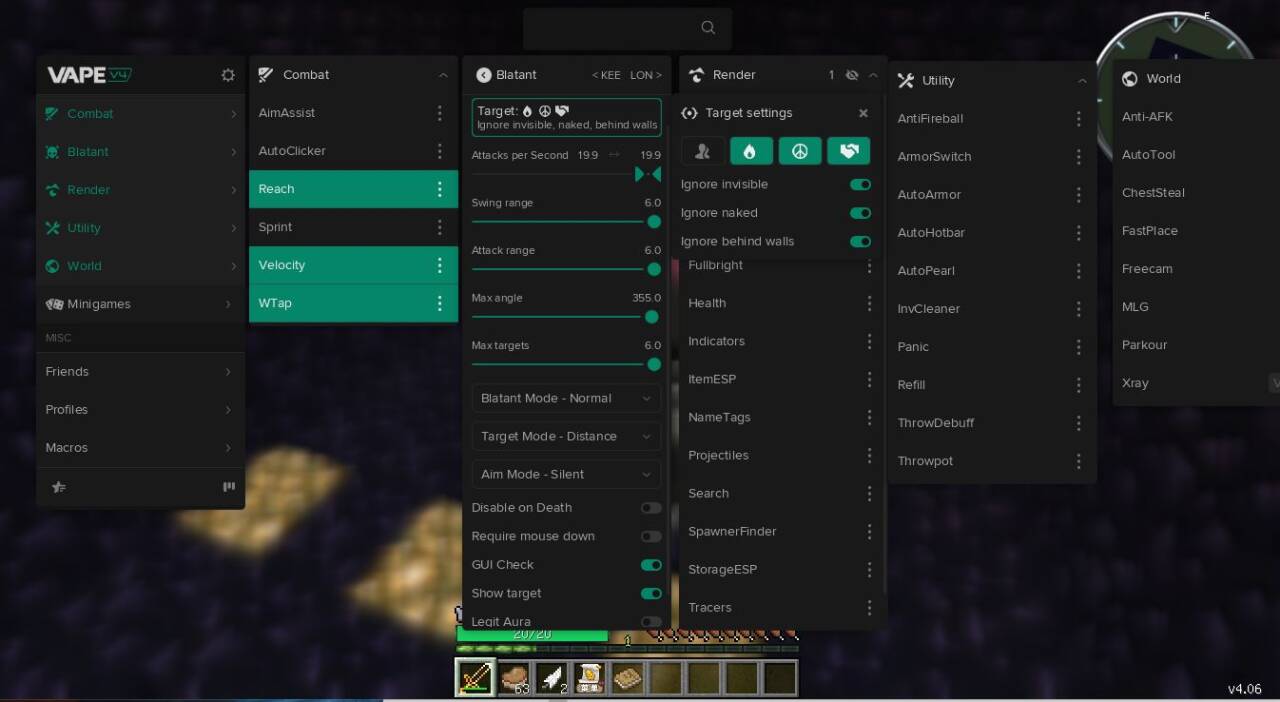Open ItemESP options dots

pos(869,379)
